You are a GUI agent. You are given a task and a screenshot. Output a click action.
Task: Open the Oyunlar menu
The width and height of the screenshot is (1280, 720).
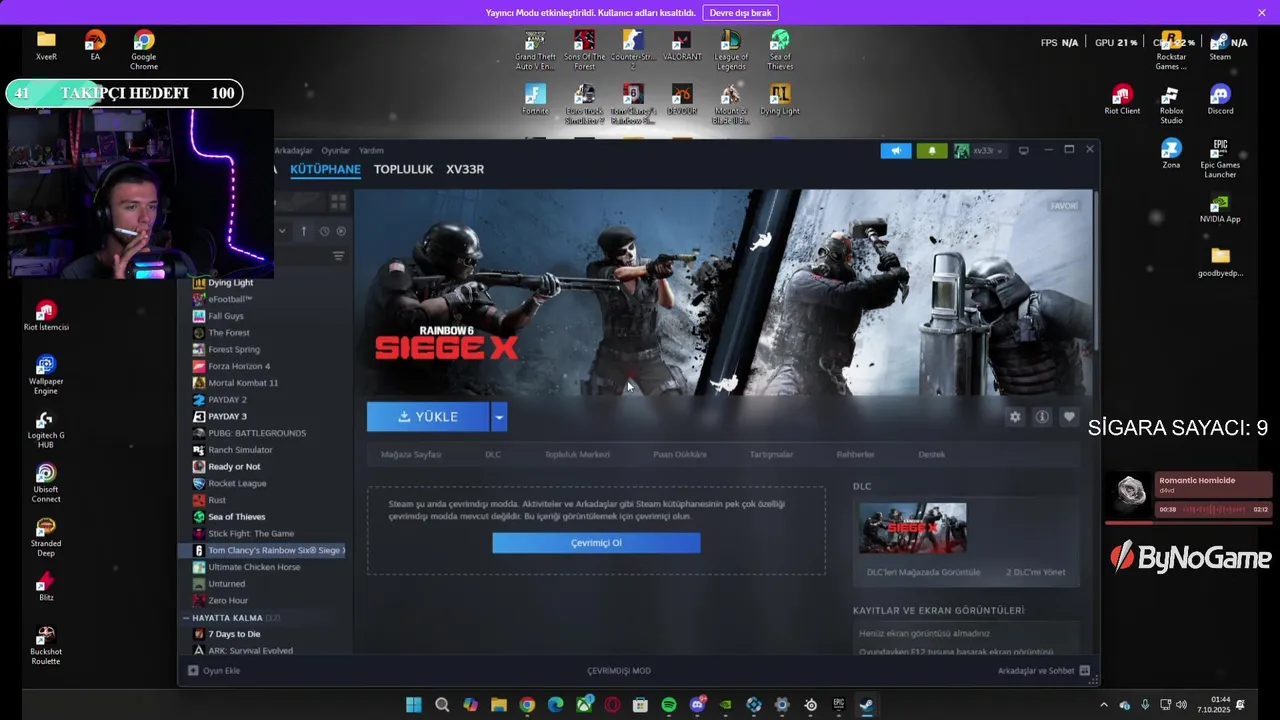336,151
